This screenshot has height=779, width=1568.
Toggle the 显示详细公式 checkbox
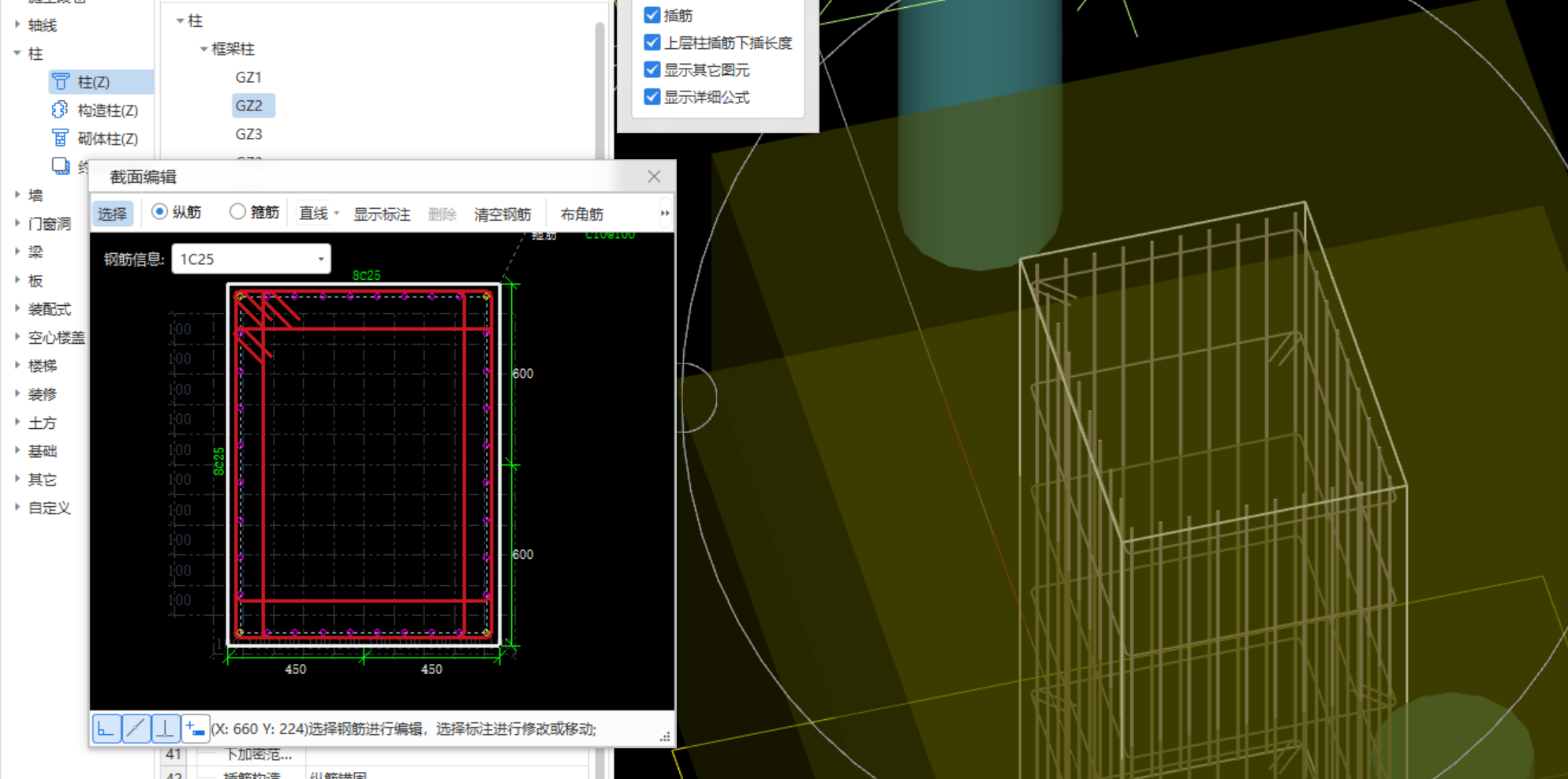point(652,96)
